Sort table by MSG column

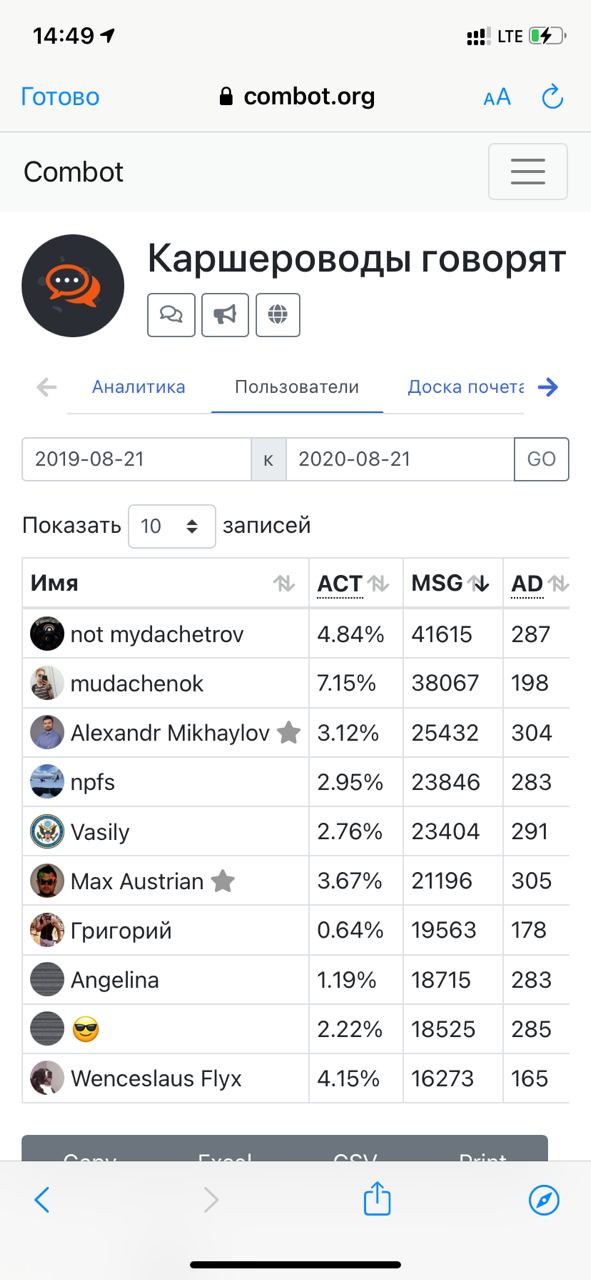449,583
